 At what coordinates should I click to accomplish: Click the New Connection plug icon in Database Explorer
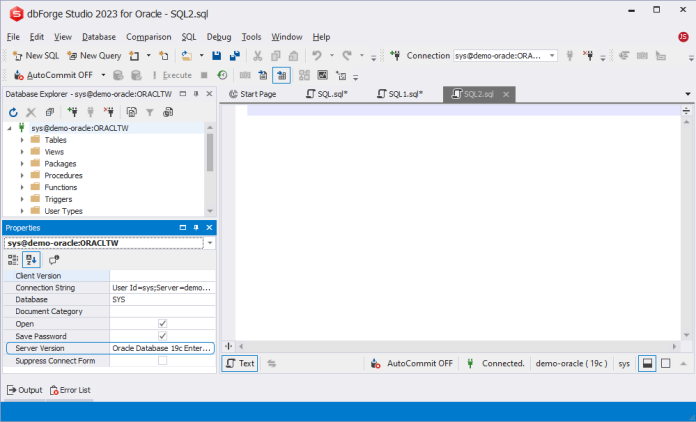[x=72, y=113]
